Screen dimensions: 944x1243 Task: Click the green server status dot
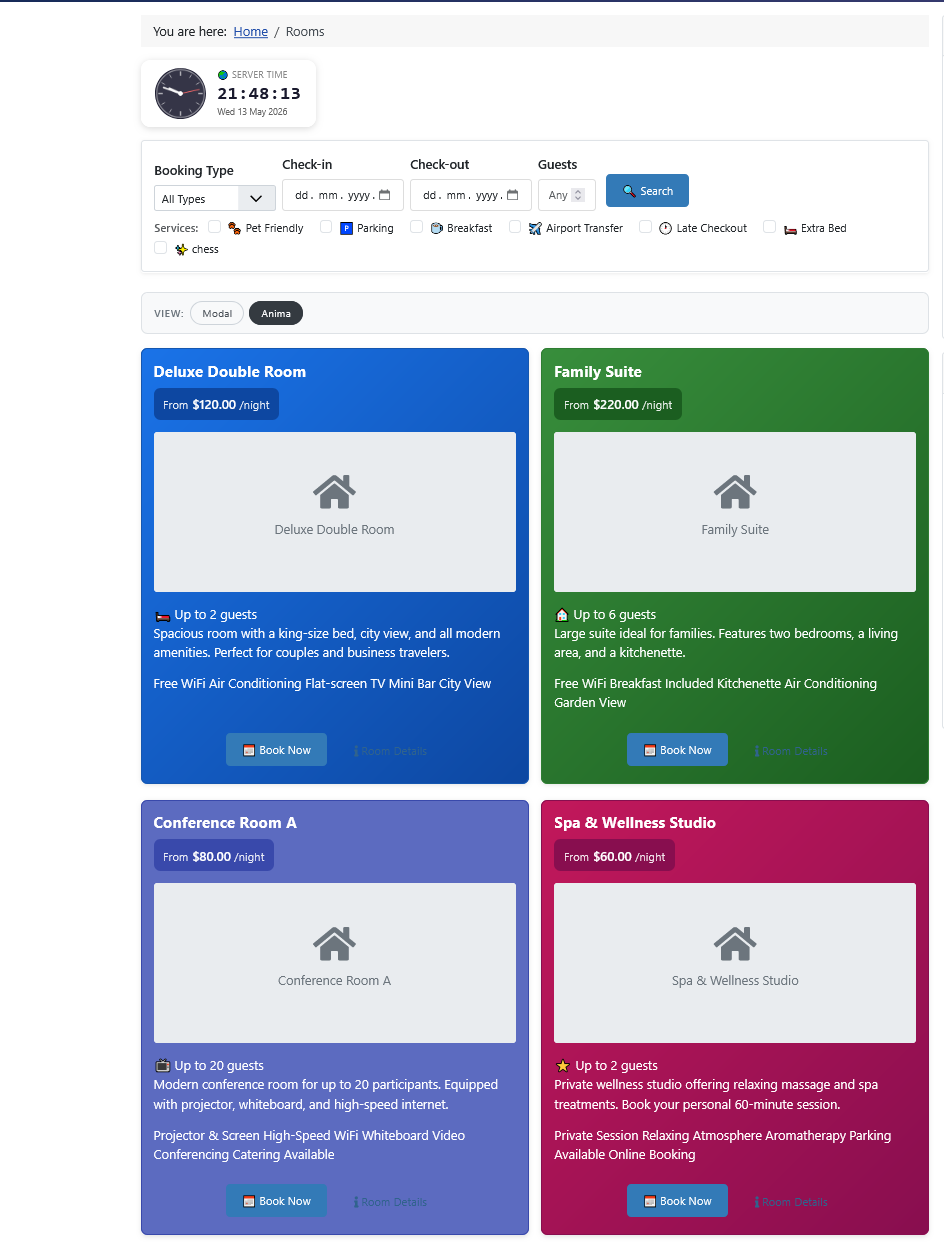tap(223, 75)
